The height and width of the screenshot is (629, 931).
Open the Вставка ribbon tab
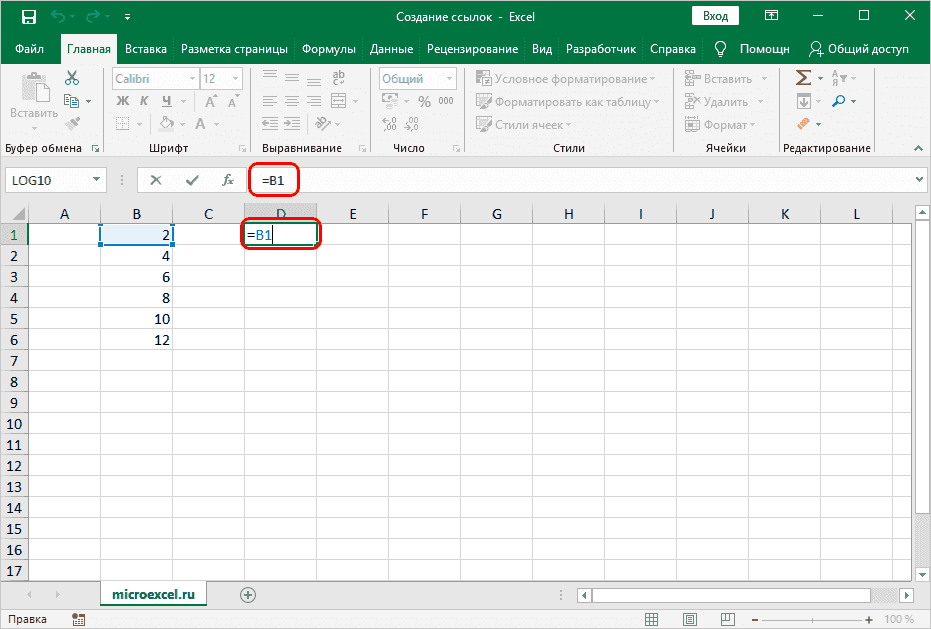(x=146, y=49)
